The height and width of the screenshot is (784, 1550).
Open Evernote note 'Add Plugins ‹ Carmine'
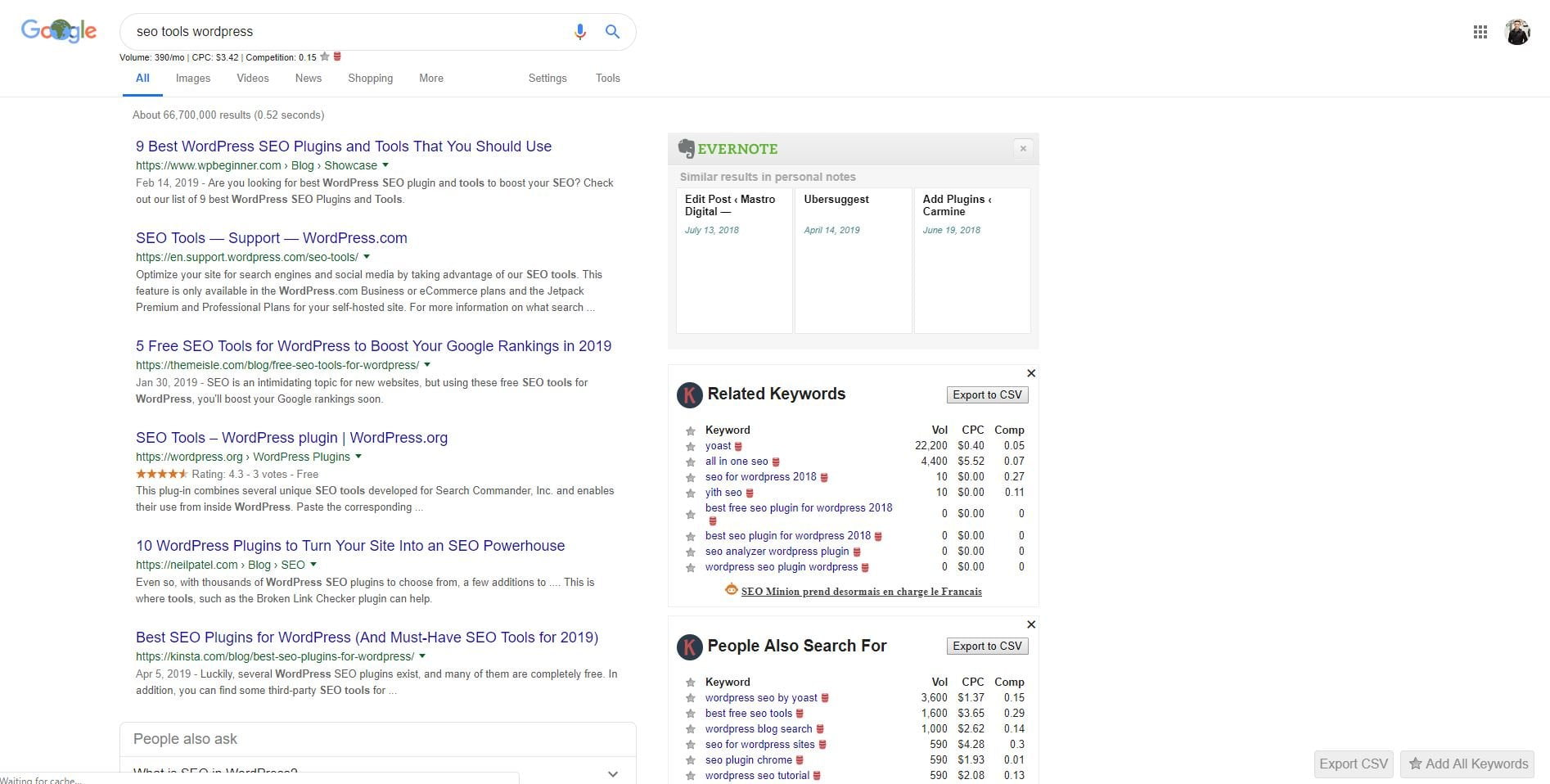[972, 260]
